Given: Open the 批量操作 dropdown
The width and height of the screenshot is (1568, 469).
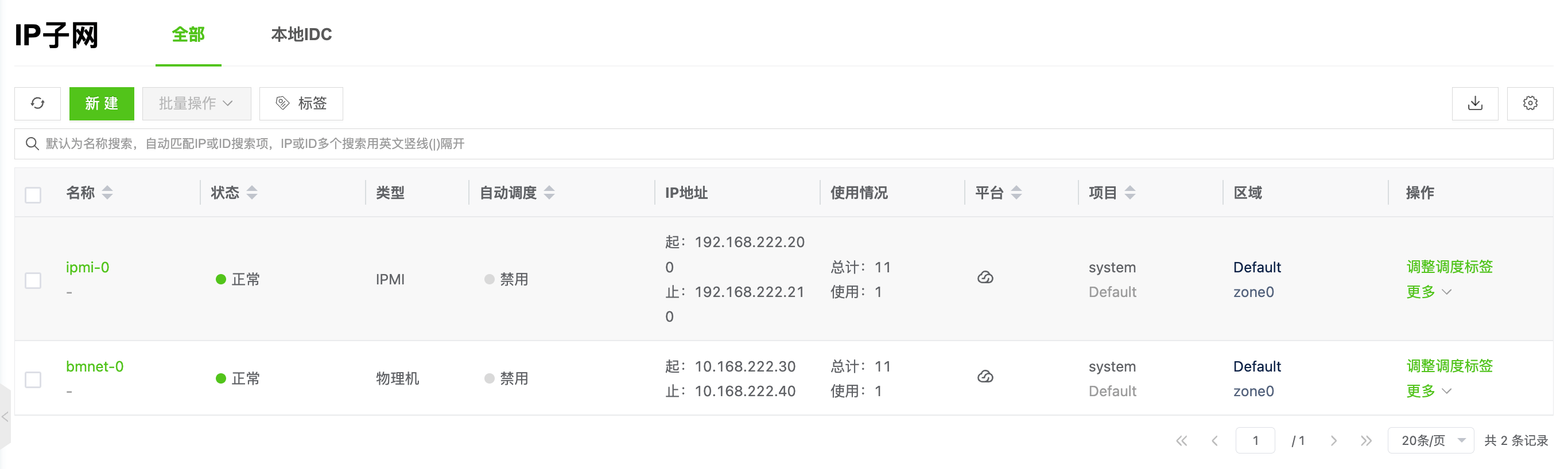Looking at the screenshot, I should tap(196, 103).
